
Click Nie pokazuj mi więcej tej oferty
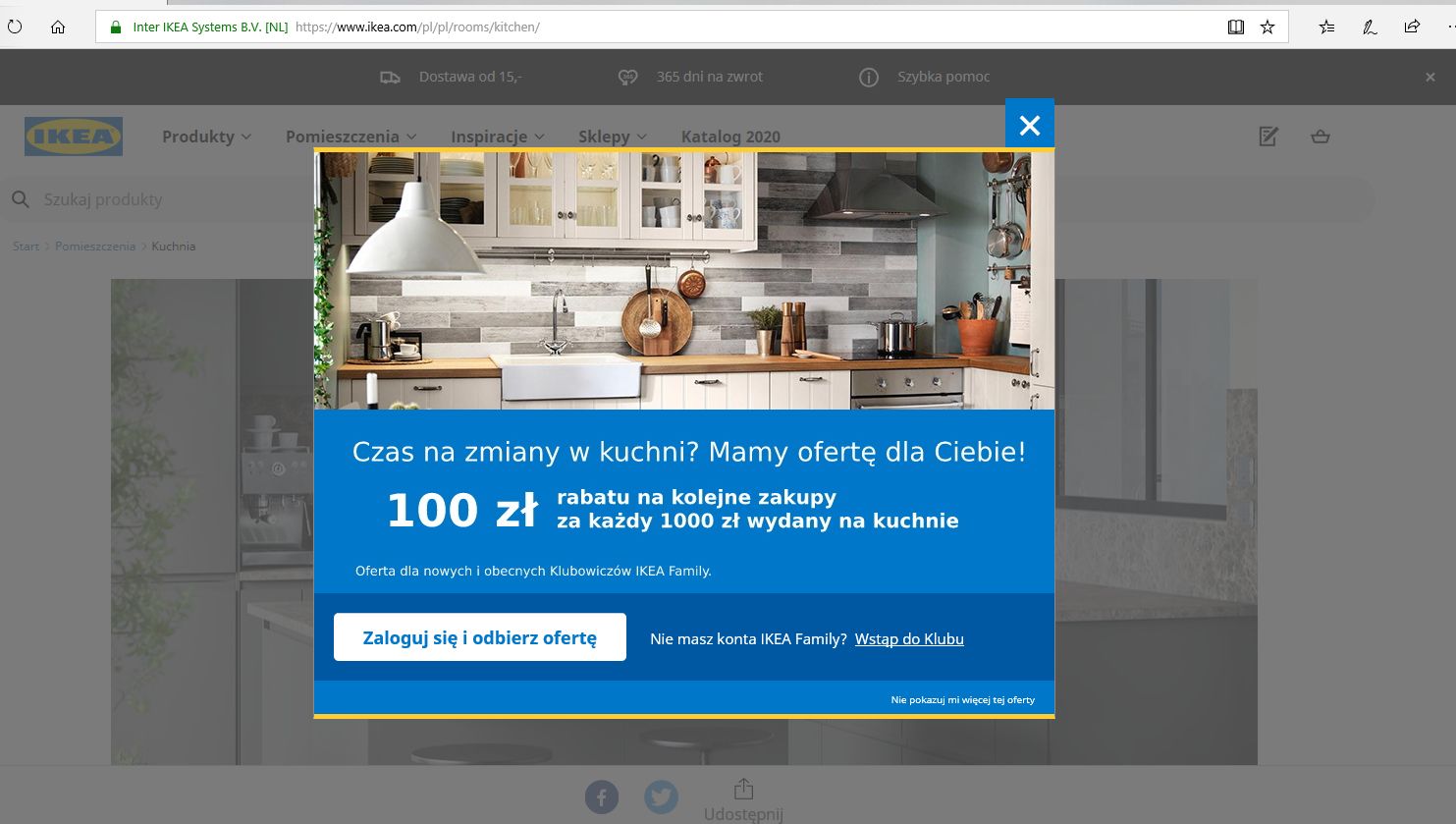click(x=962, y=700)
